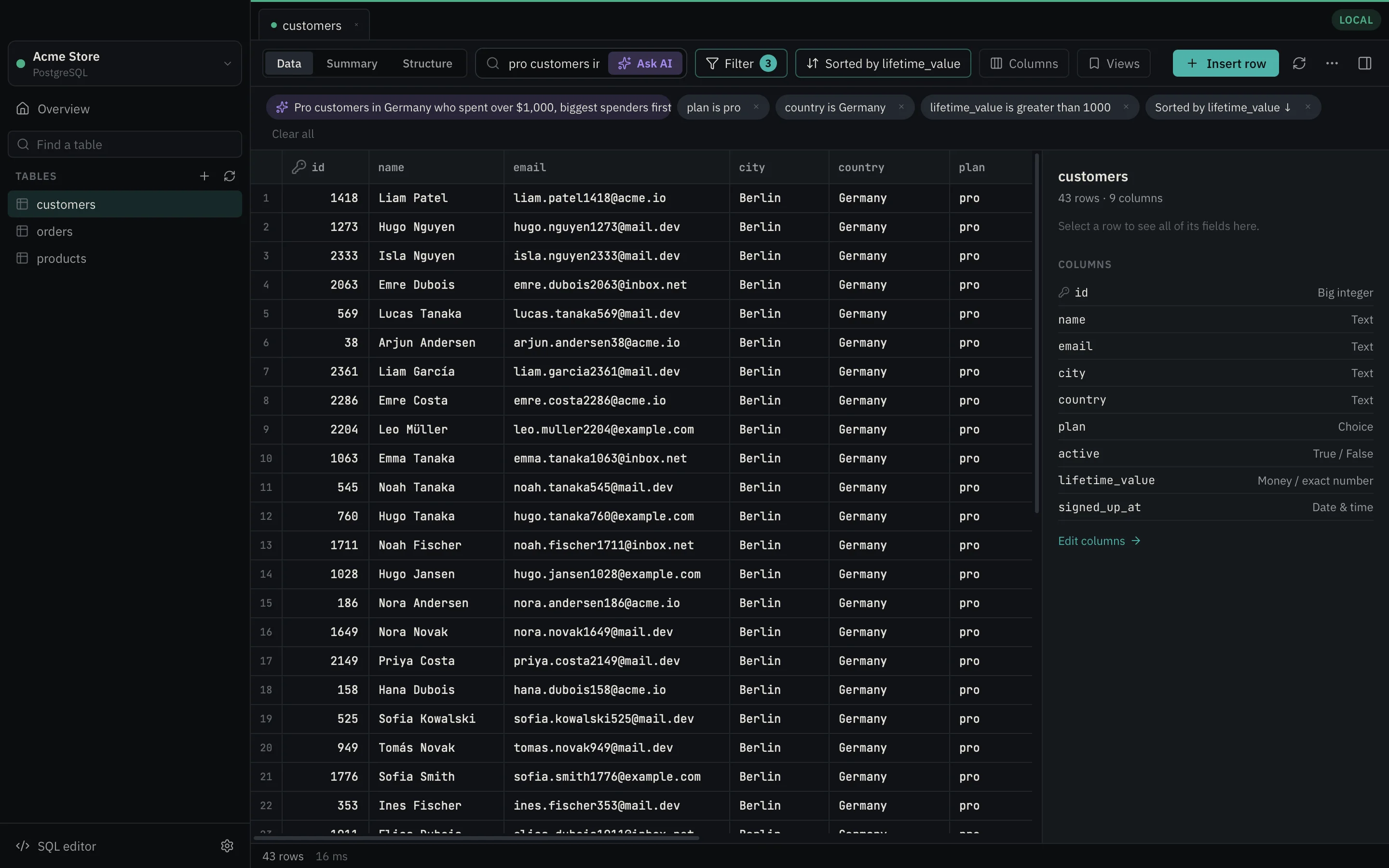The height and width of the screenshot is (868, 1389).
Task: Click the refresh data icon near Insert row
Action: [1299, 63]
